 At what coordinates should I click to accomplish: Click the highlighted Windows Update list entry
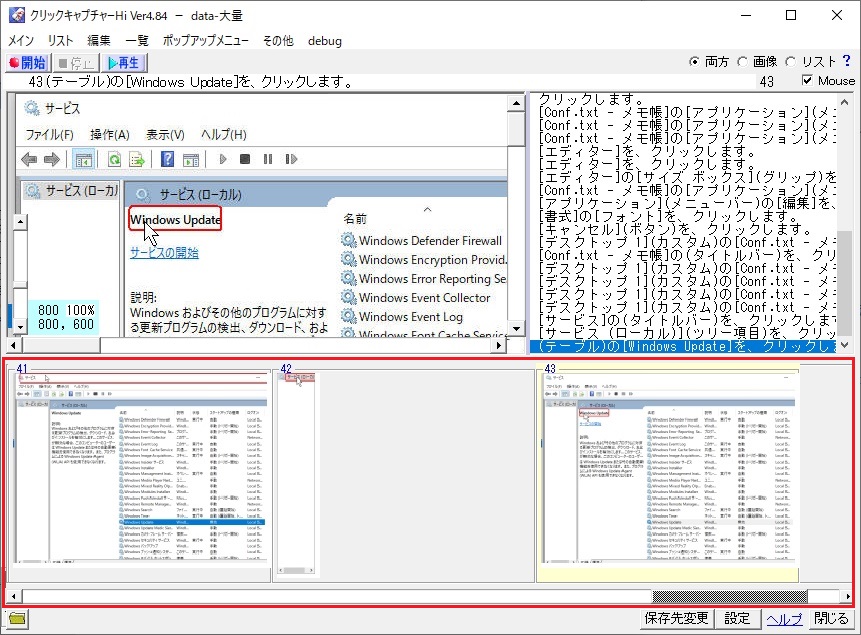point(683,347)
